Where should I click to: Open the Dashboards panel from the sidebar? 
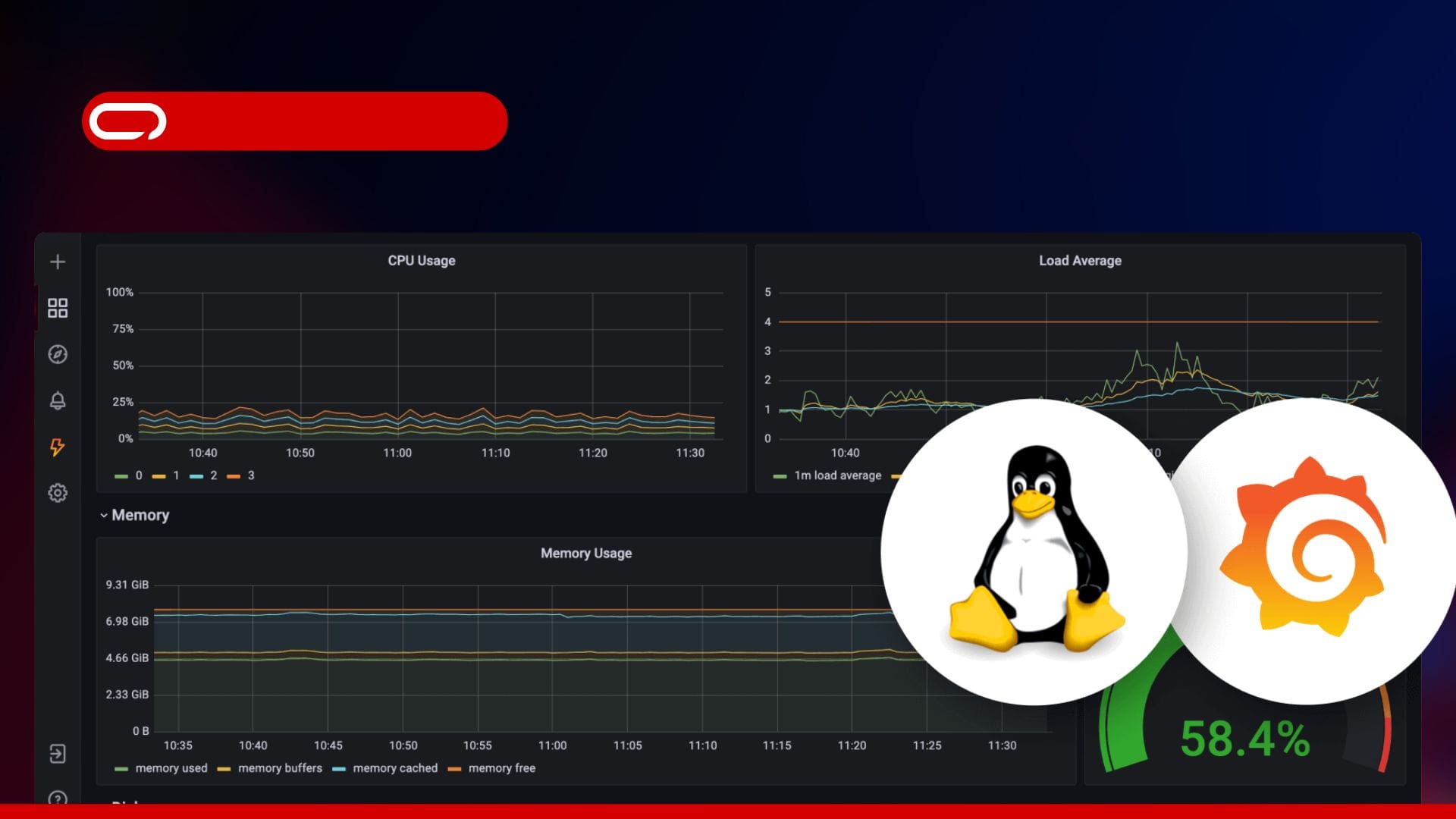(x=58, y=308)
